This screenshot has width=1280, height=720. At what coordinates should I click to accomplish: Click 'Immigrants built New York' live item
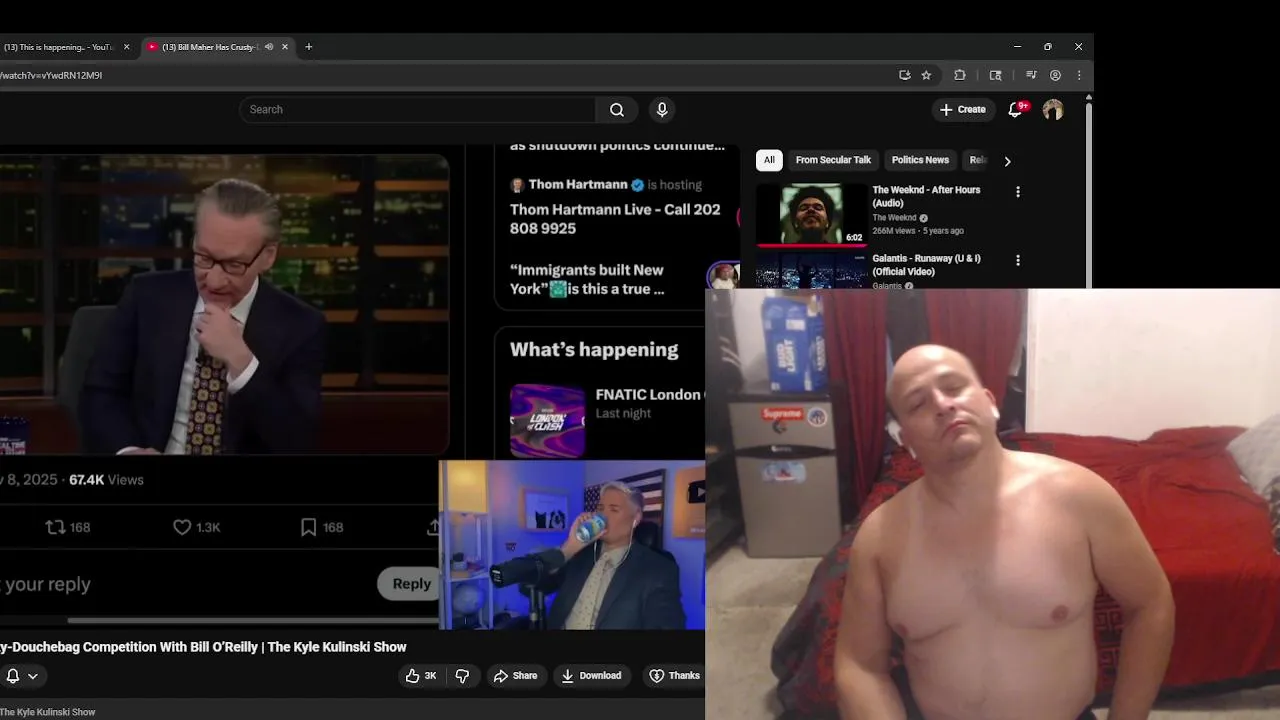pos(587,279)
